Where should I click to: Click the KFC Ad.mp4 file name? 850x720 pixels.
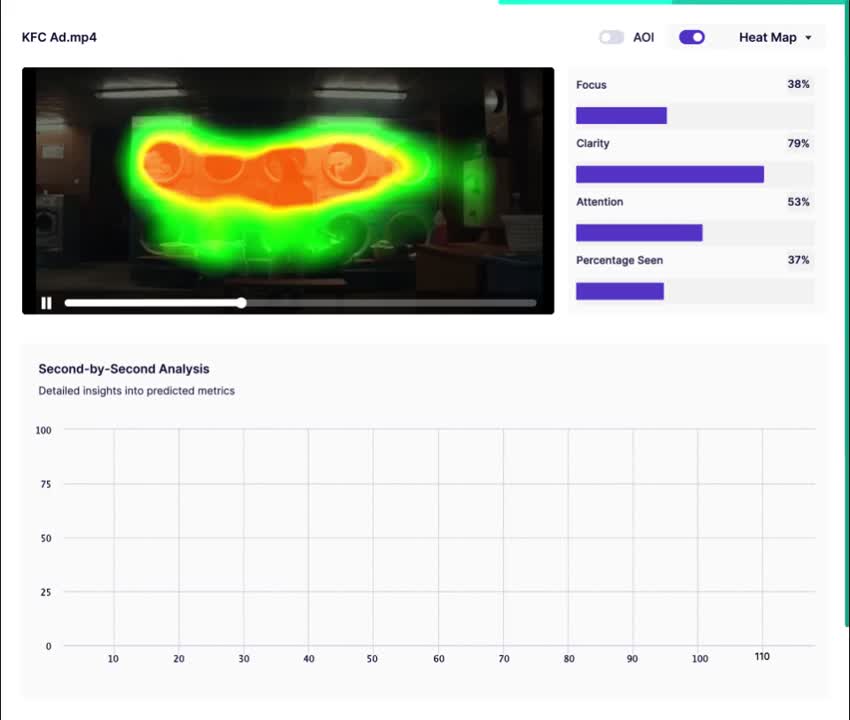coord(59,37)
